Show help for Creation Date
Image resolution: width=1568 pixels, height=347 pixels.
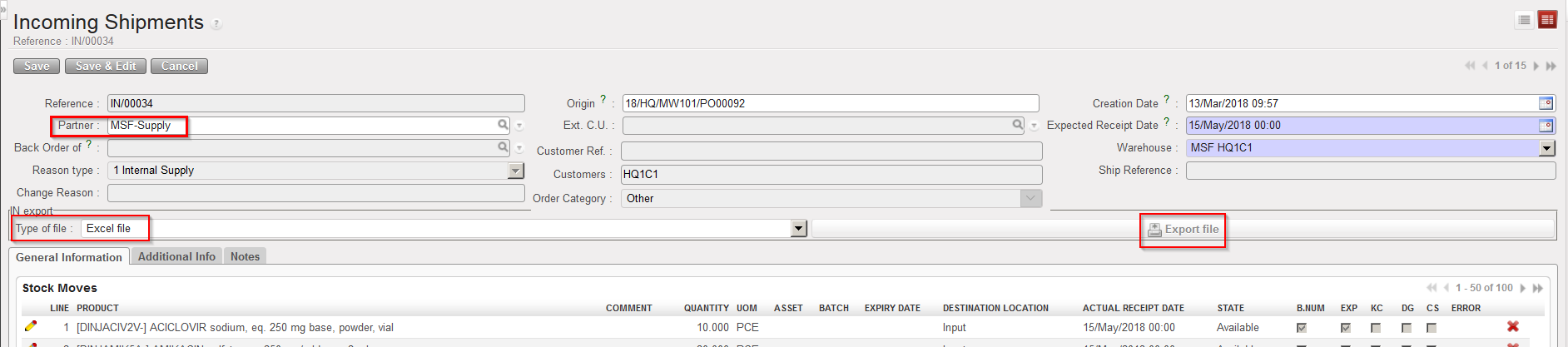1167,99
